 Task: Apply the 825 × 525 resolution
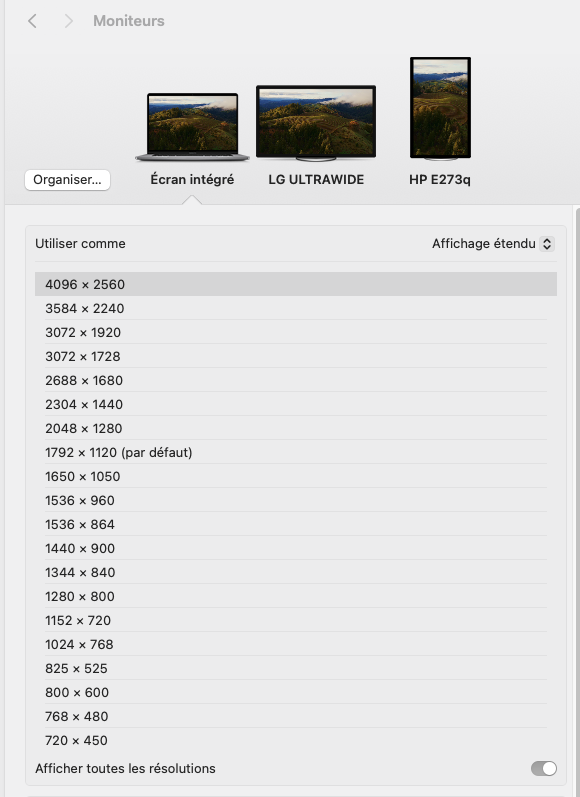click(296, 668)
